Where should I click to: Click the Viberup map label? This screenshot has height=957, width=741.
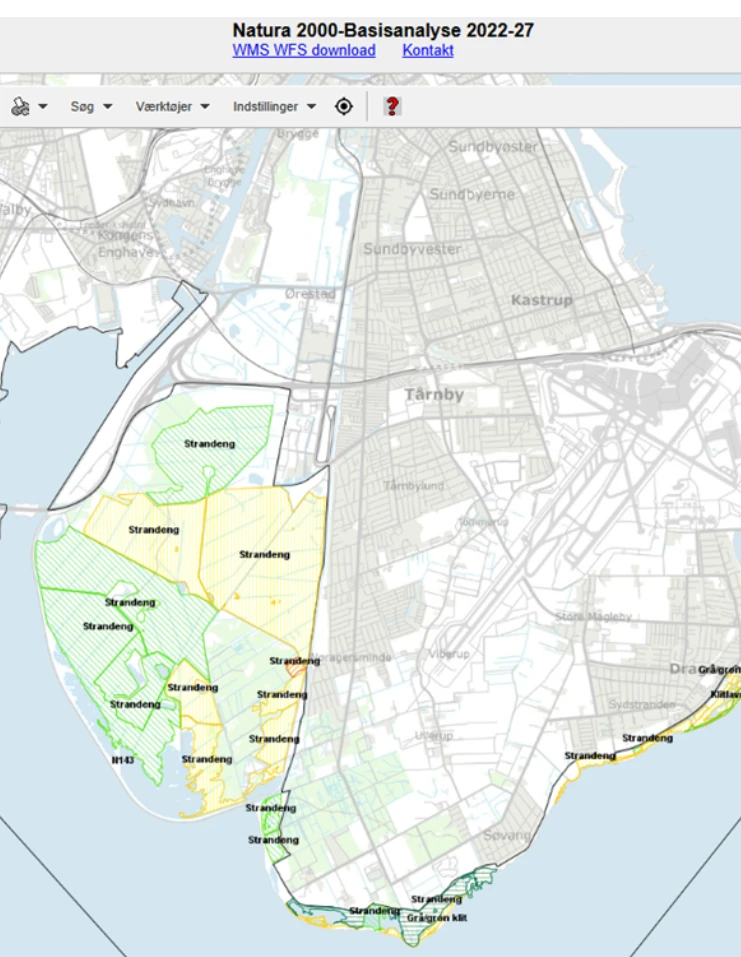click(x=449, y=654)
